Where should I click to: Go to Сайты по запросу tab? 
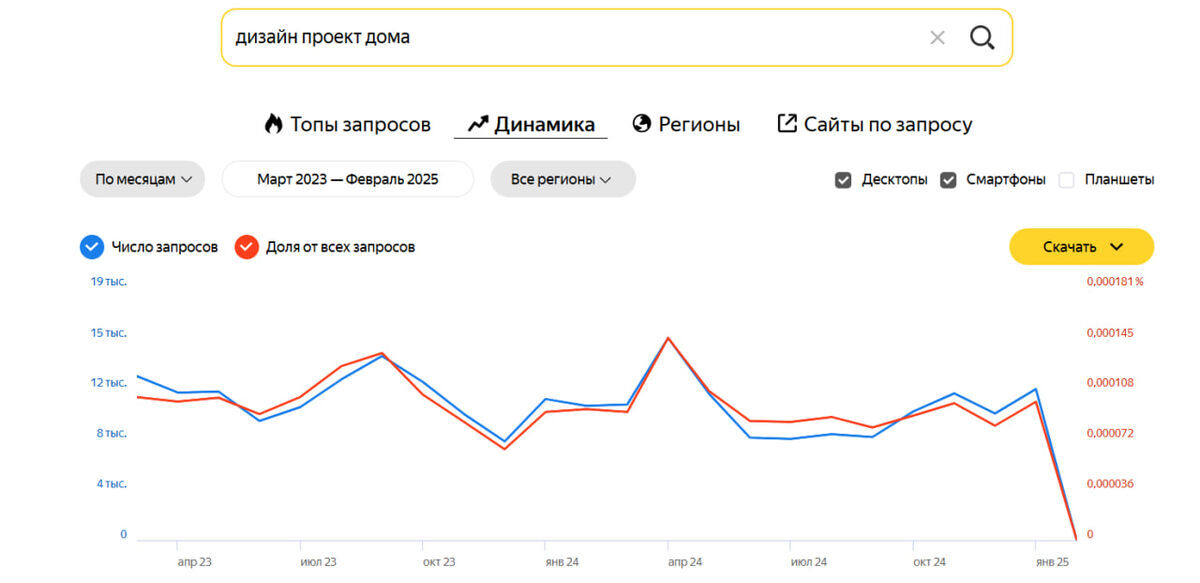tap(888, 125)
